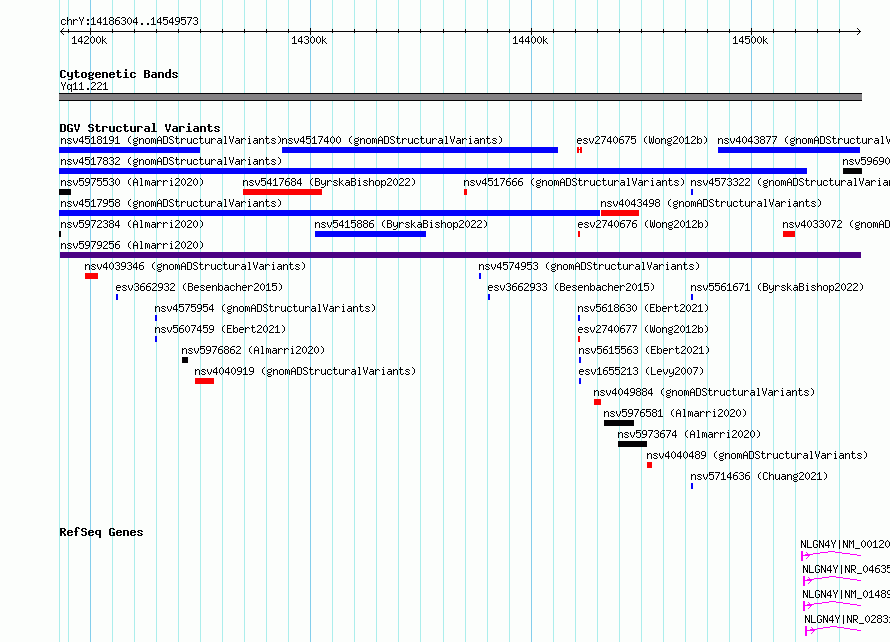Select the nsv4518191 blue variant bar
The height and width of the screenshot is (642, 890).
tap(129, 150)
